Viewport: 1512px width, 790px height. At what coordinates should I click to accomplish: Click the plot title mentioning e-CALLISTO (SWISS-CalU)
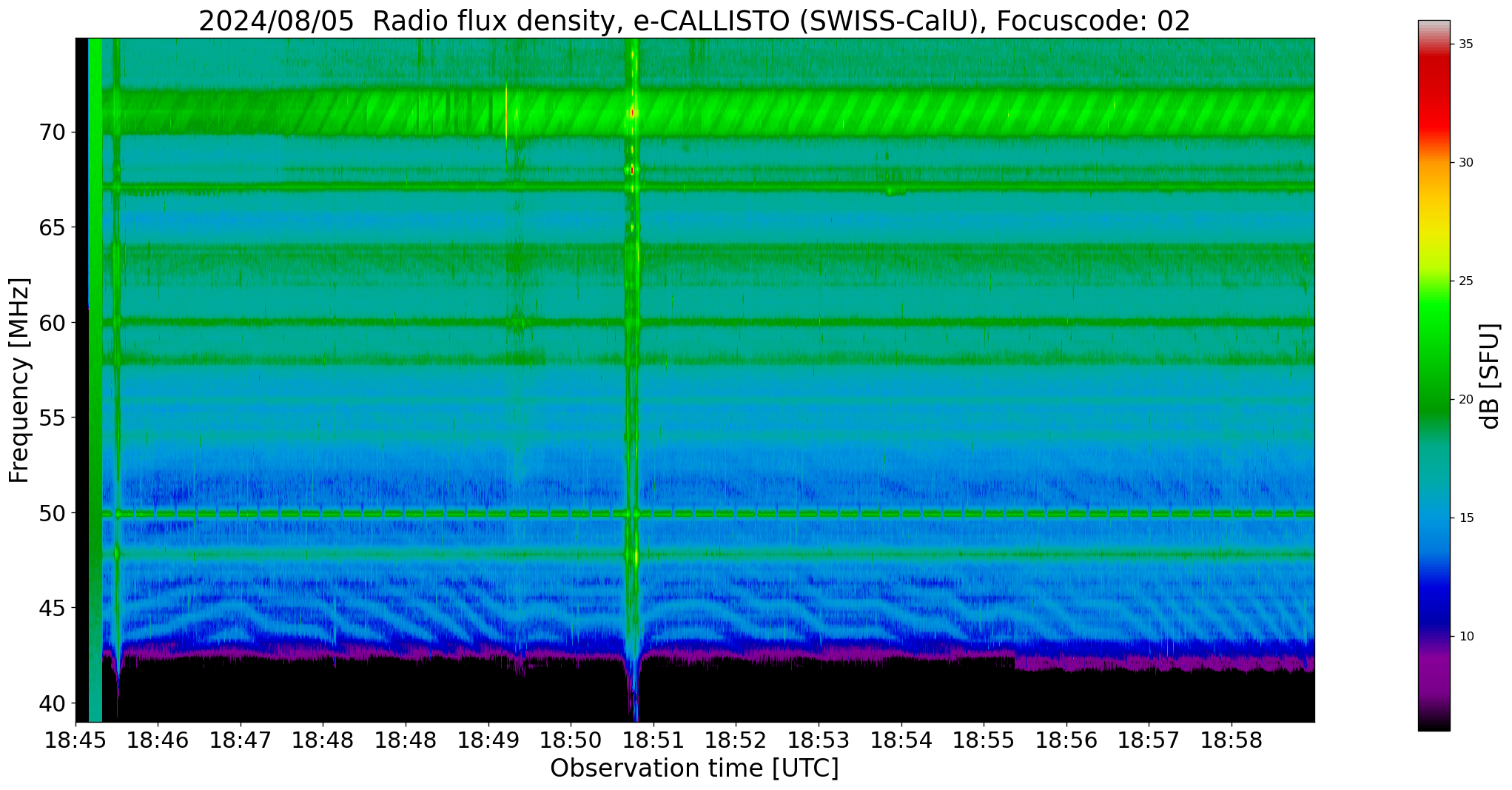[x=694, y=21]
